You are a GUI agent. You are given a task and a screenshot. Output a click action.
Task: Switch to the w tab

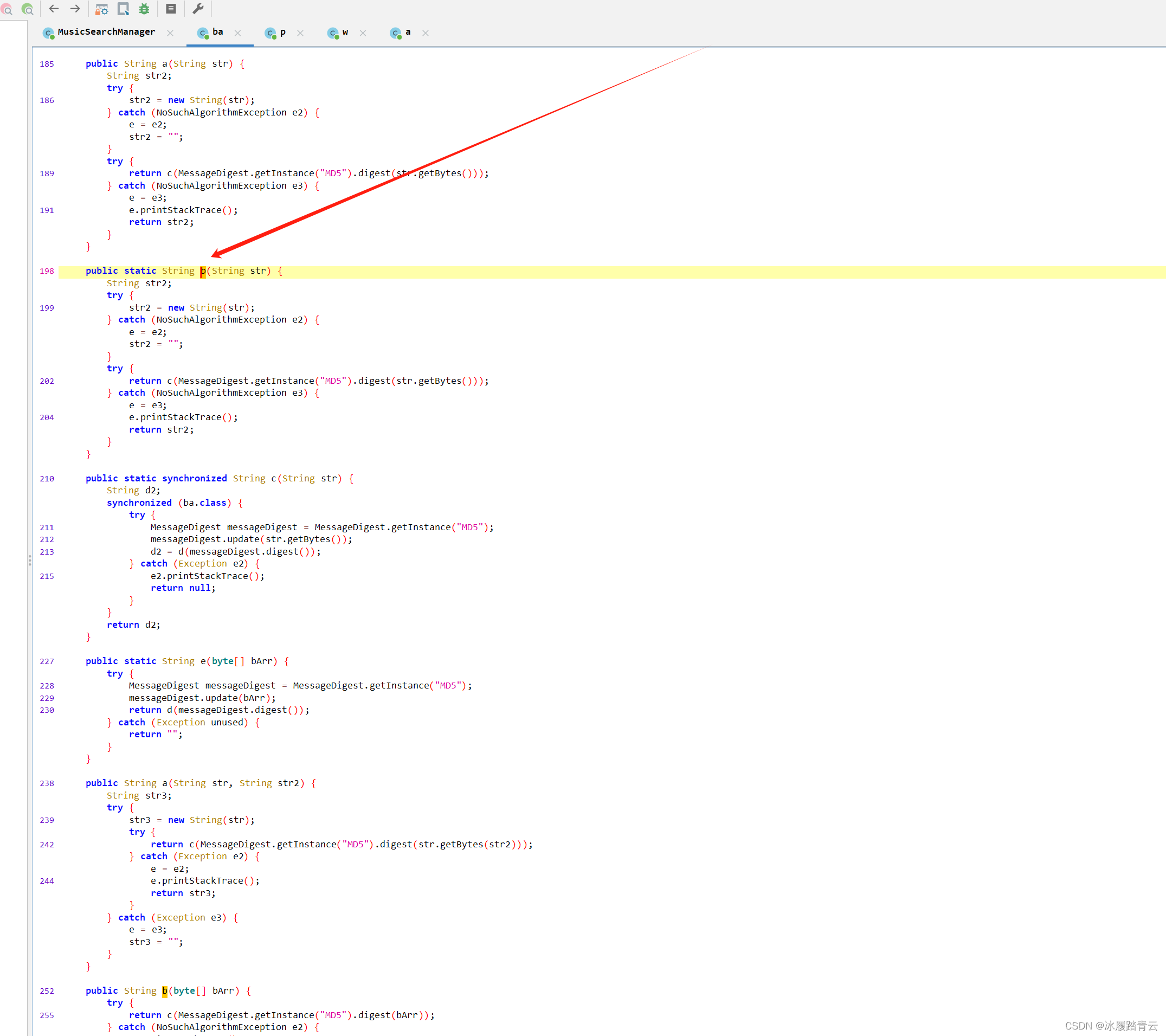pyautogui.click(x=345, y=32)
